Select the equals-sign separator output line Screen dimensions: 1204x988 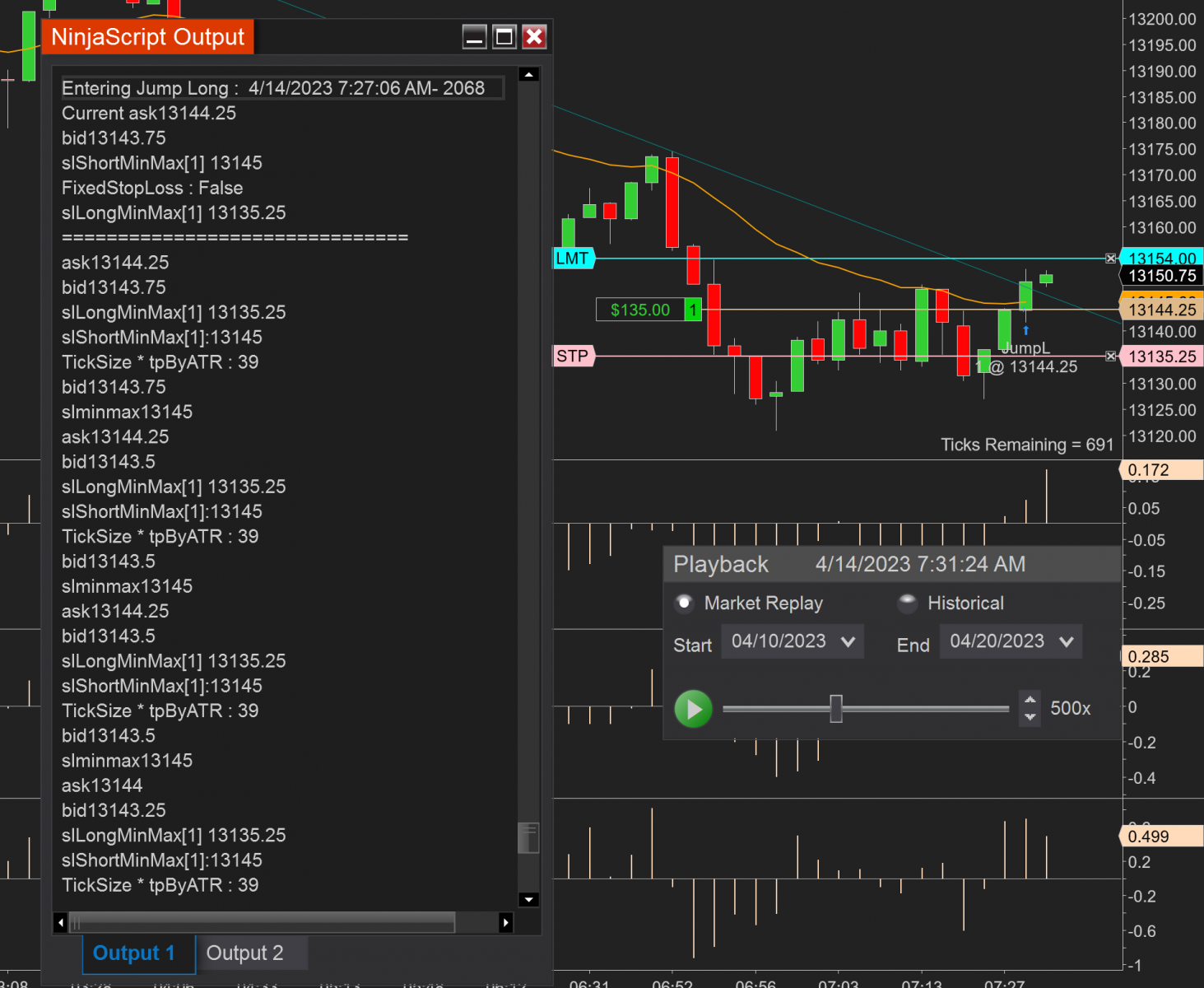click(x=235, y=237)
